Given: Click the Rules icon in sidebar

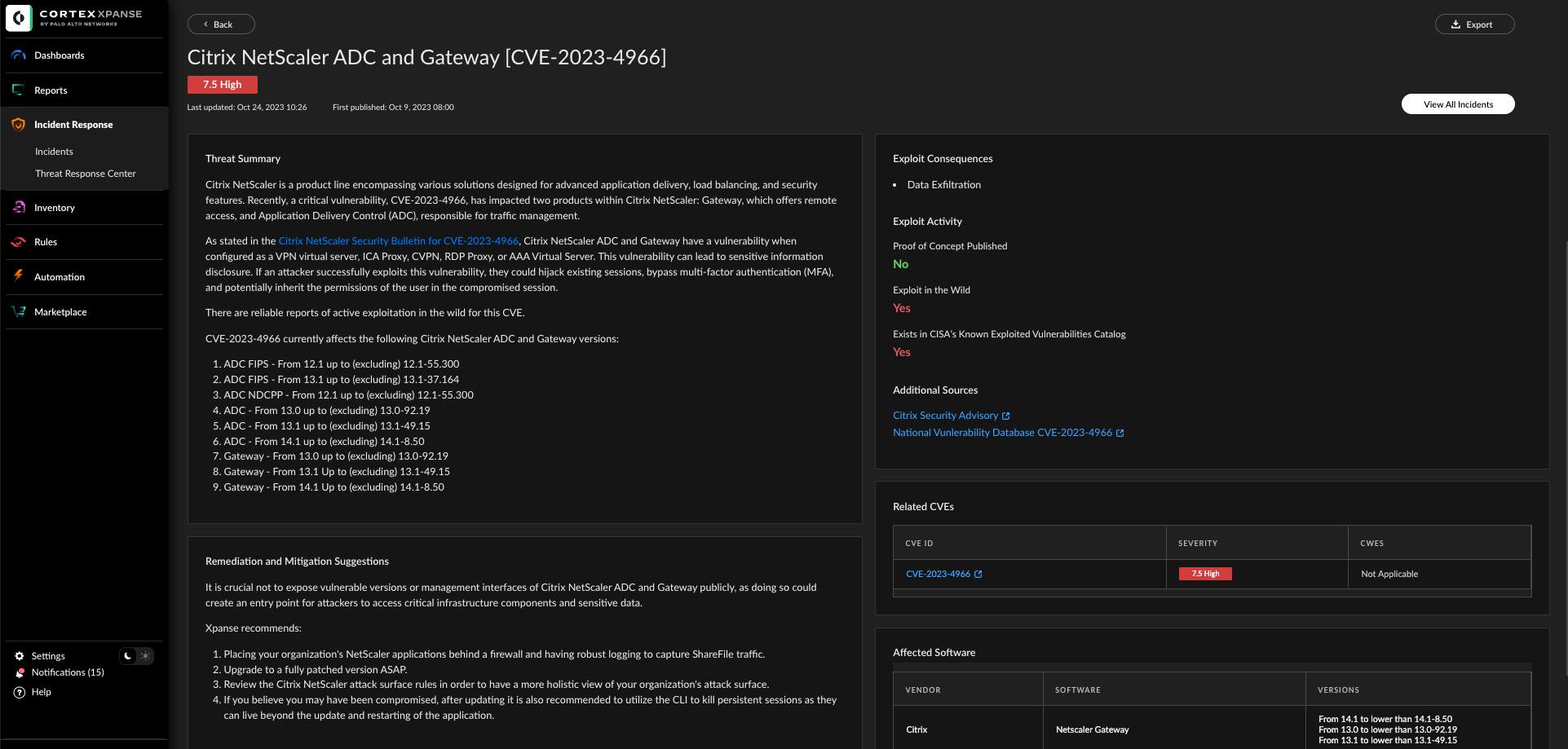Looking at the screenshot, I should click(x=19, y=242).
